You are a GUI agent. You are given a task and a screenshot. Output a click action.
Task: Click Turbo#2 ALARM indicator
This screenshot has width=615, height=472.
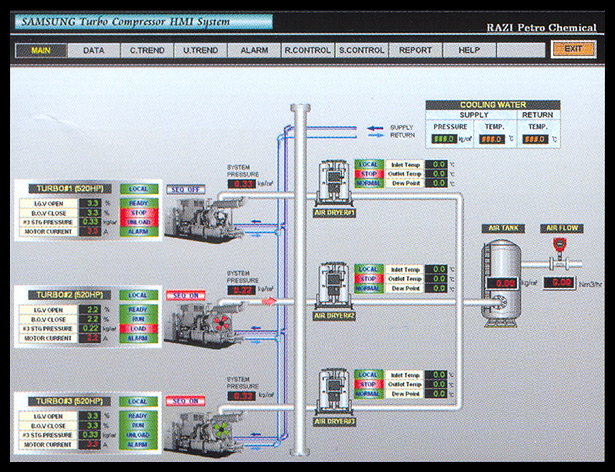[x=138, y=338]
